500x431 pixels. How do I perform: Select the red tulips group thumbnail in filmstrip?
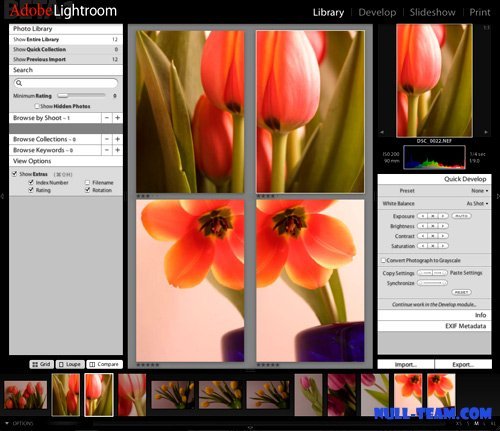tap(25, 395)
